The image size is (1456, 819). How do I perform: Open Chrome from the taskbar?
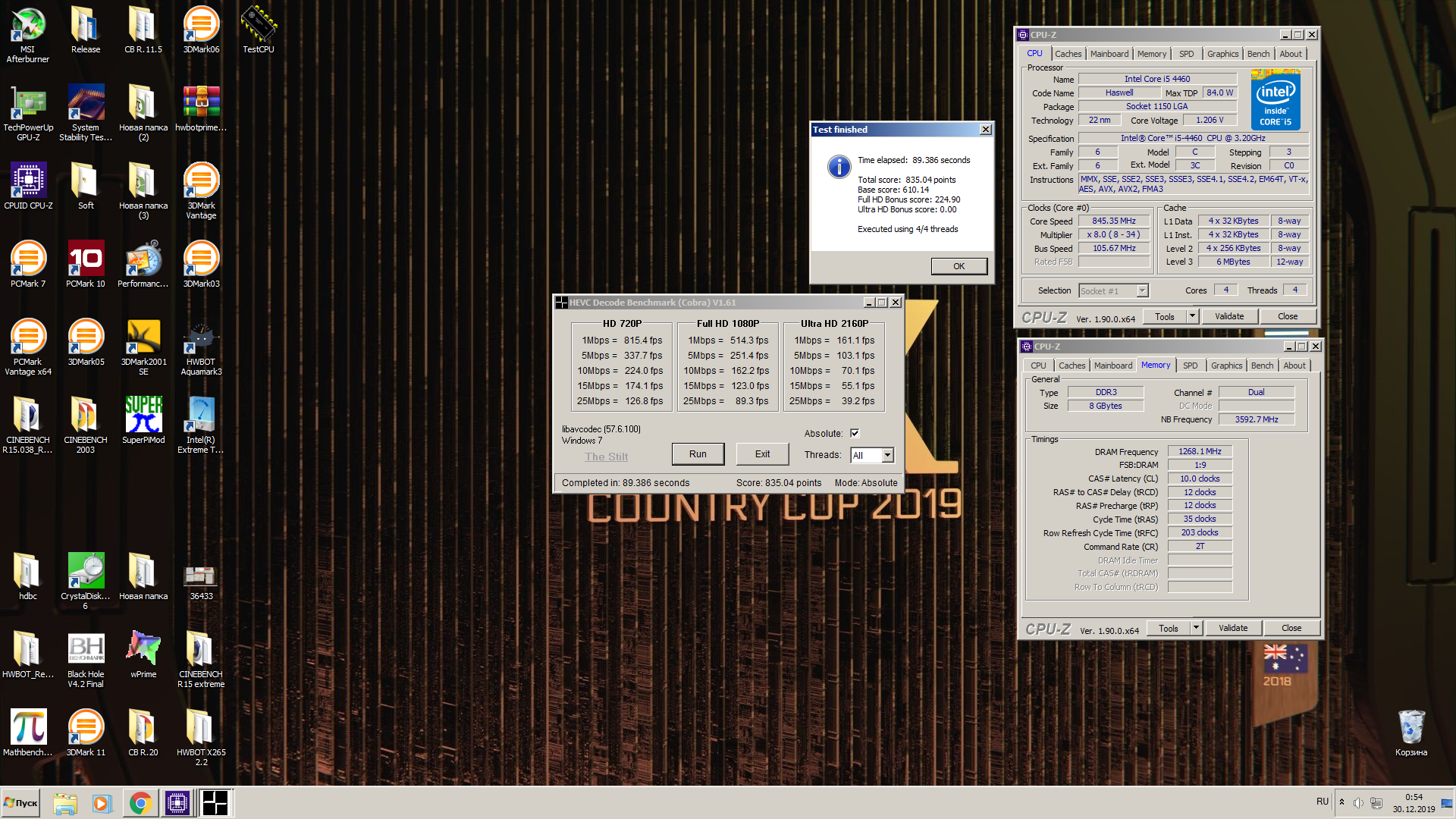[x=140, y=803]
